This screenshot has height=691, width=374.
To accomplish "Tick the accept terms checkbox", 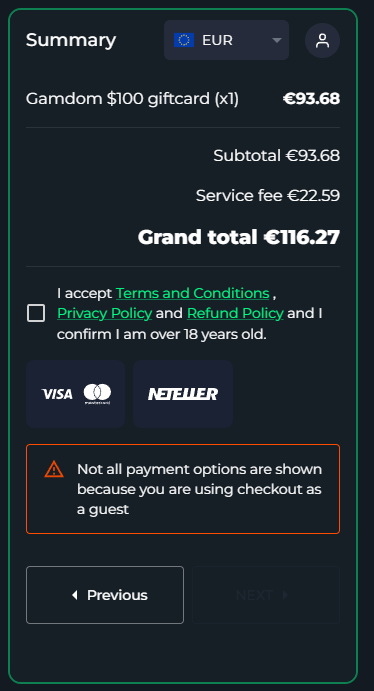I will click(36, 313).
